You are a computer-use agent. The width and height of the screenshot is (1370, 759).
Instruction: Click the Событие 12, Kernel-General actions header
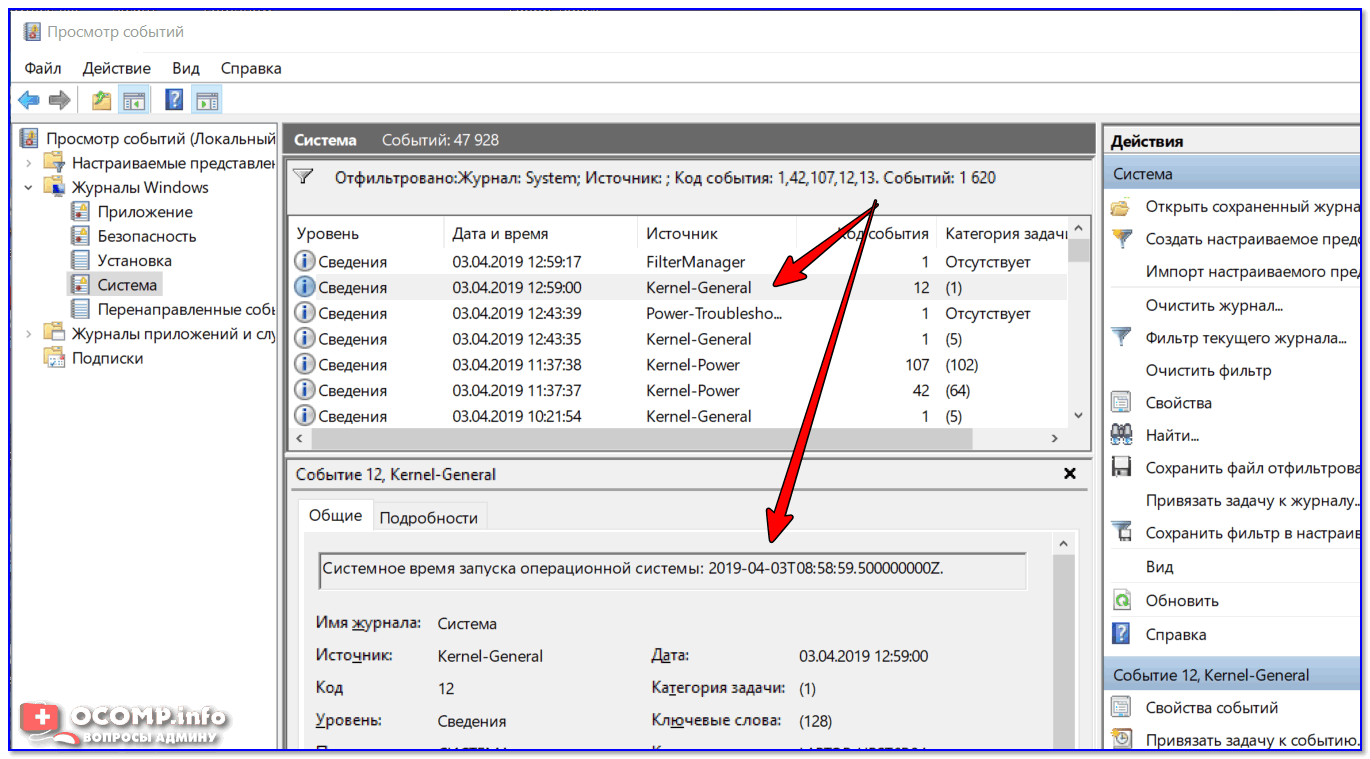pos(1233,675)
